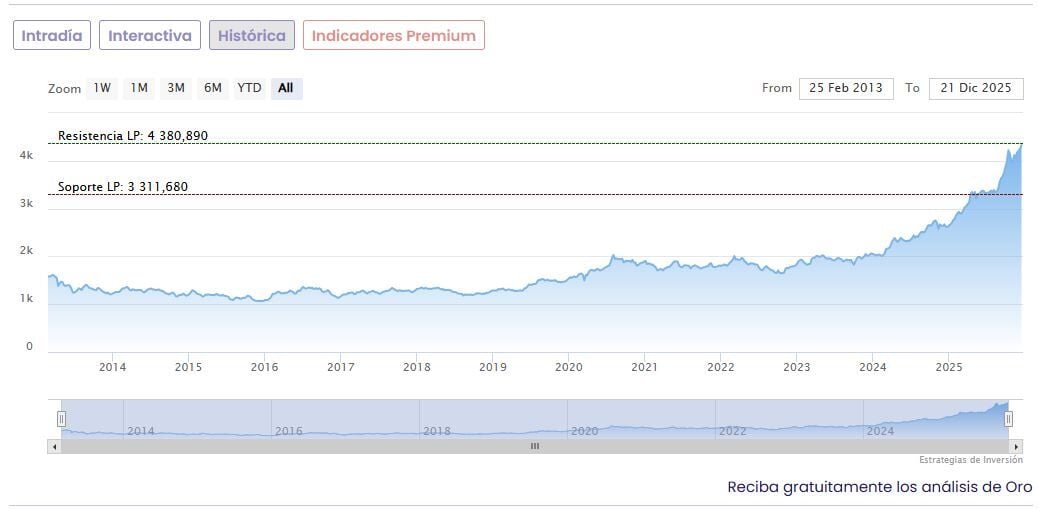
Task: Edit the To date field
Action: 976,88
